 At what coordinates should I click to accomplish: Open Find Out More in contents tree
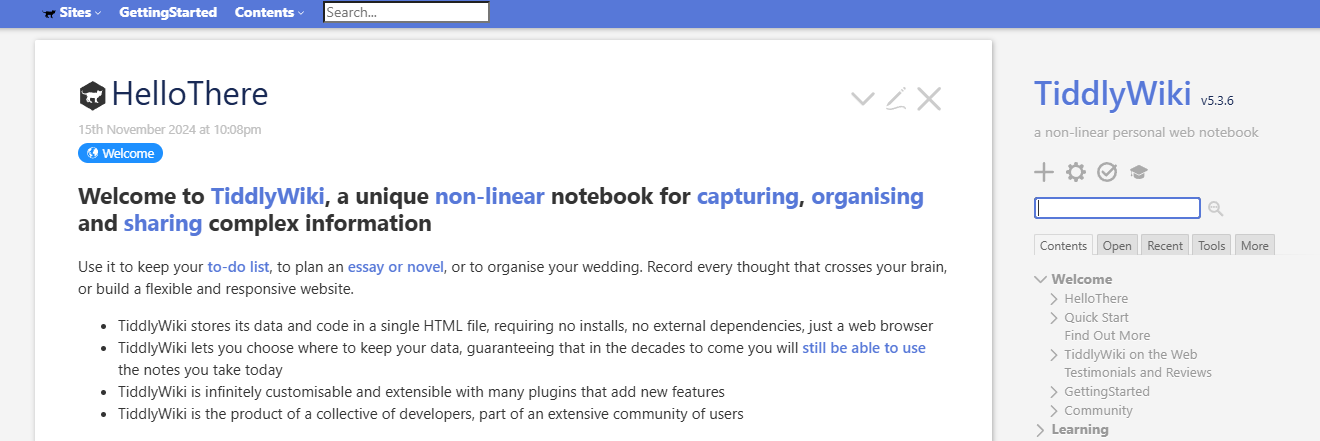(1107, 336)
